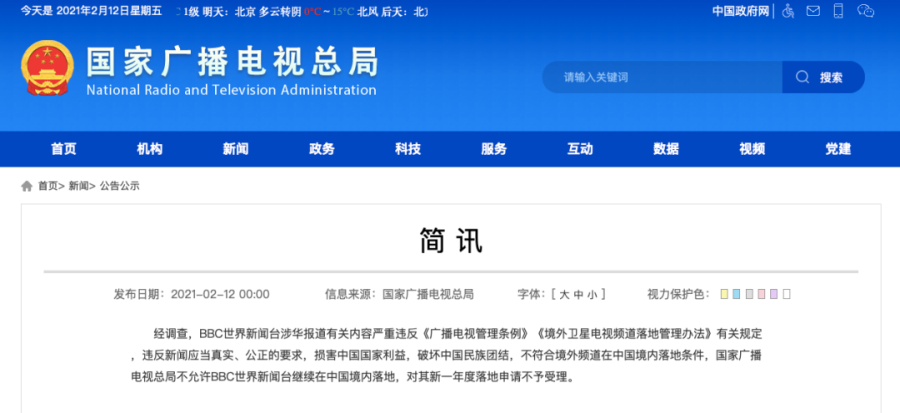Screen dimensions: 900x413
Task: Click the magnifier icon in search button
Action: point(802,77)
